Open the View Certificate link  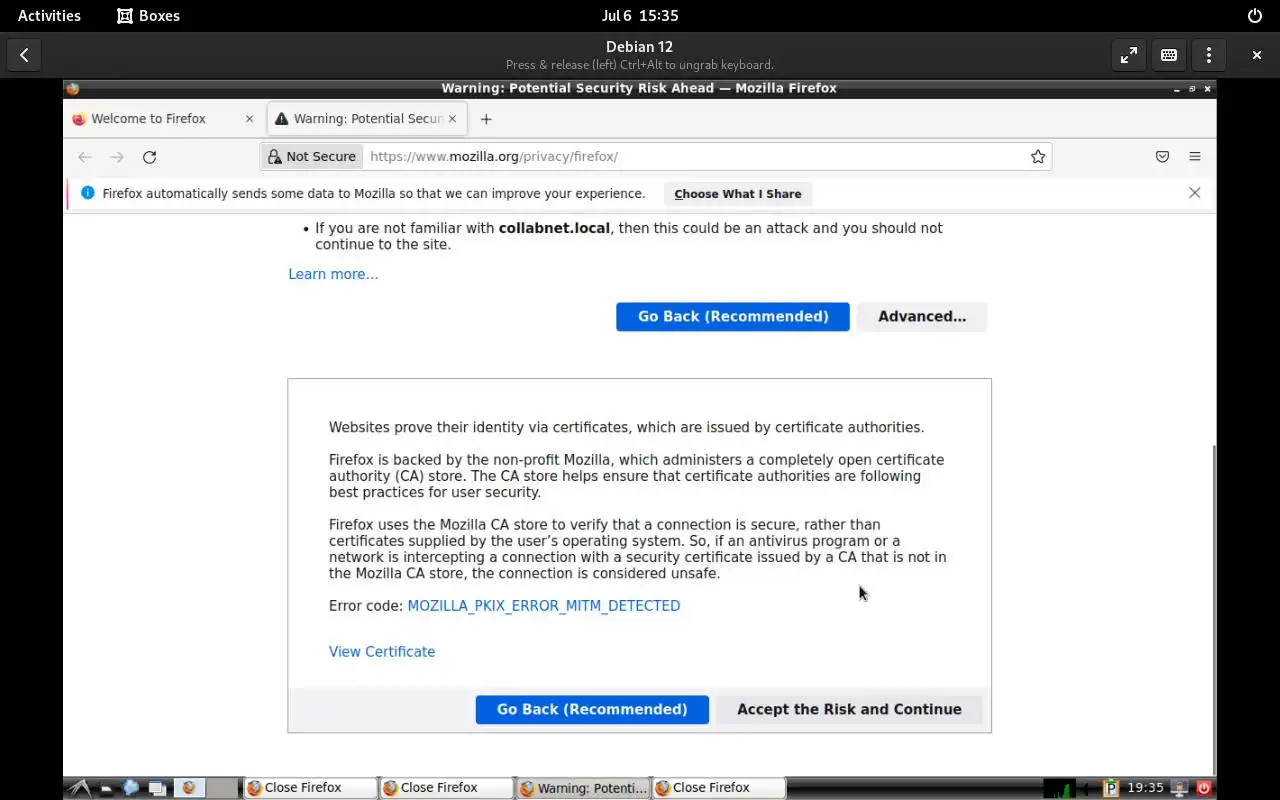pos(382,652)
